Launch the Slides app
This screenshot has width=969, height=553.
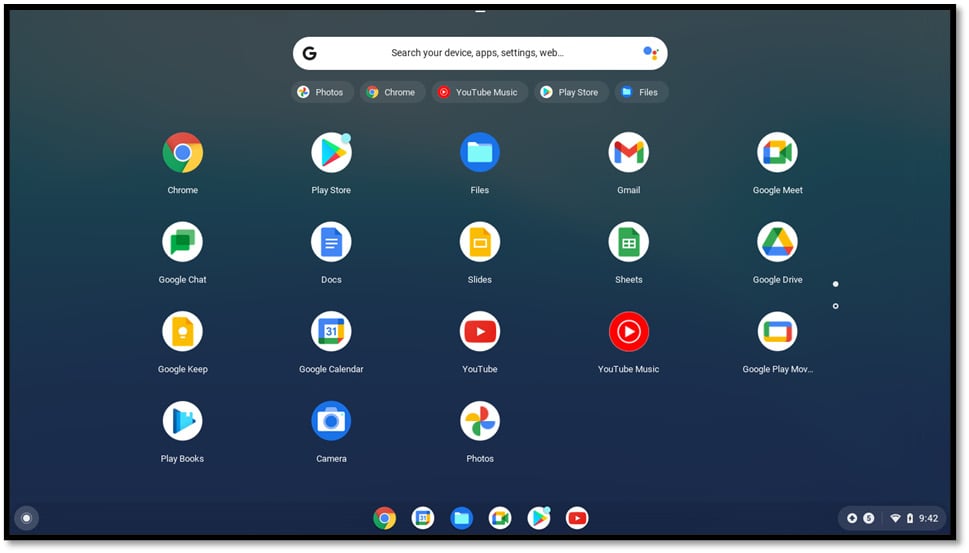click(480, 242)
